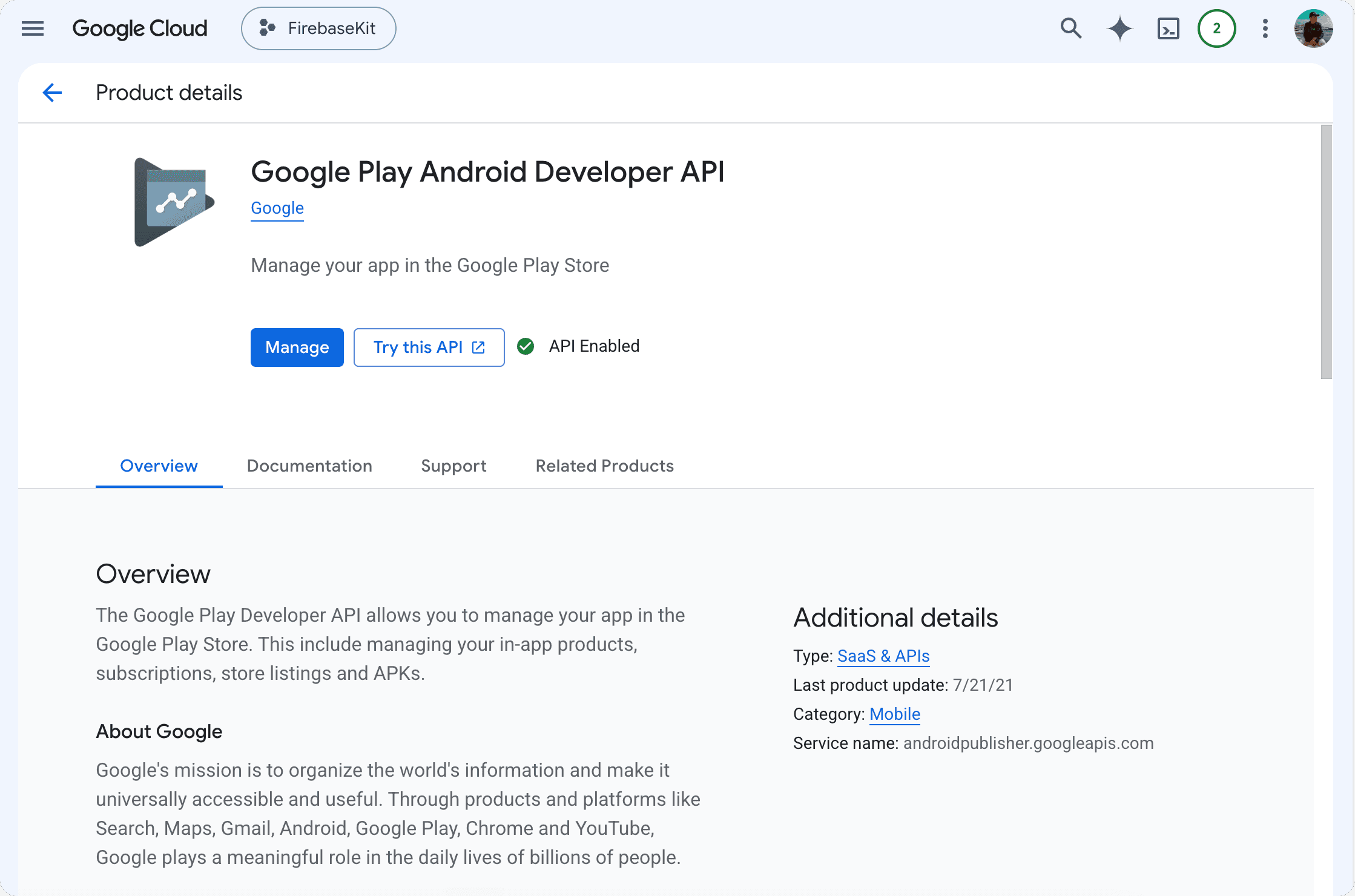The width and height of the screenshot is (1355, 896).
Task: Open the three-dot settings menu
Action: (x=1265, y=28)
